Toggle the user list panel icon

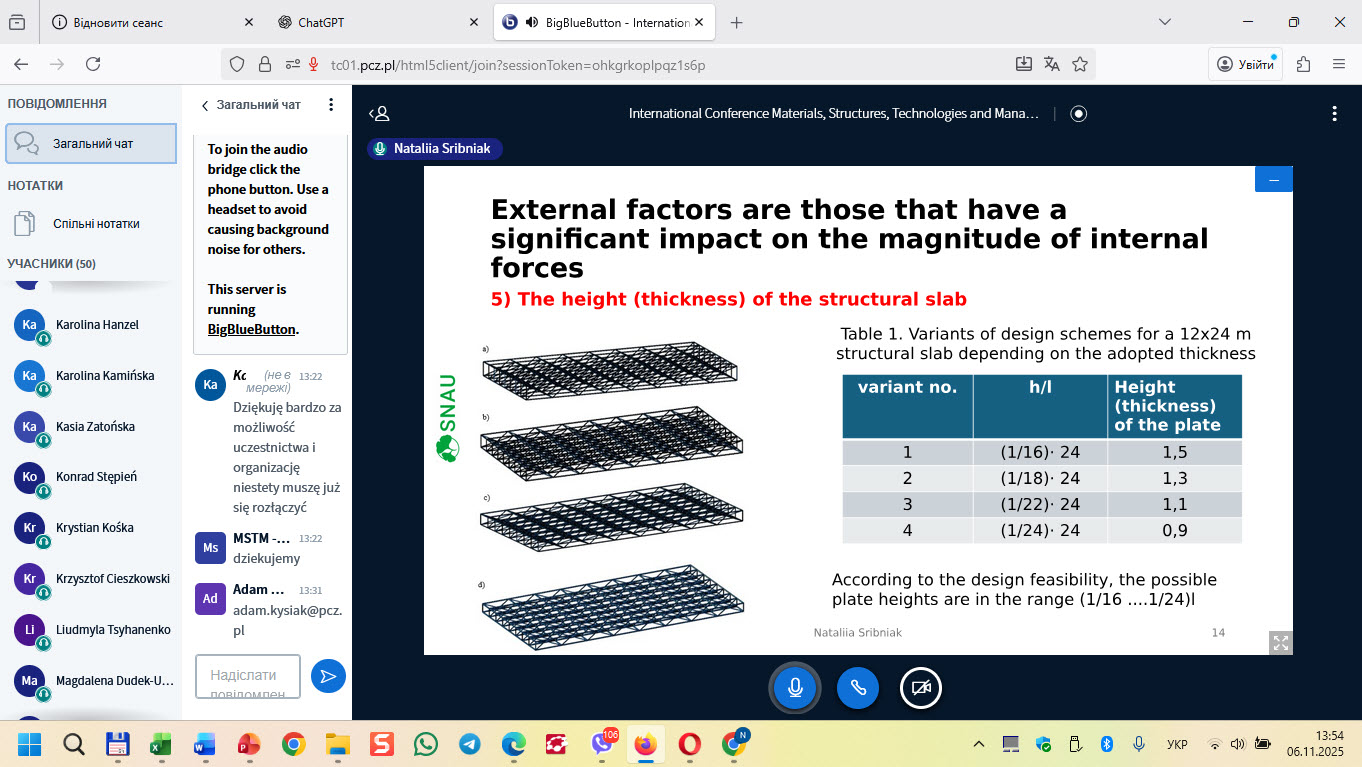tap(379, 114)
